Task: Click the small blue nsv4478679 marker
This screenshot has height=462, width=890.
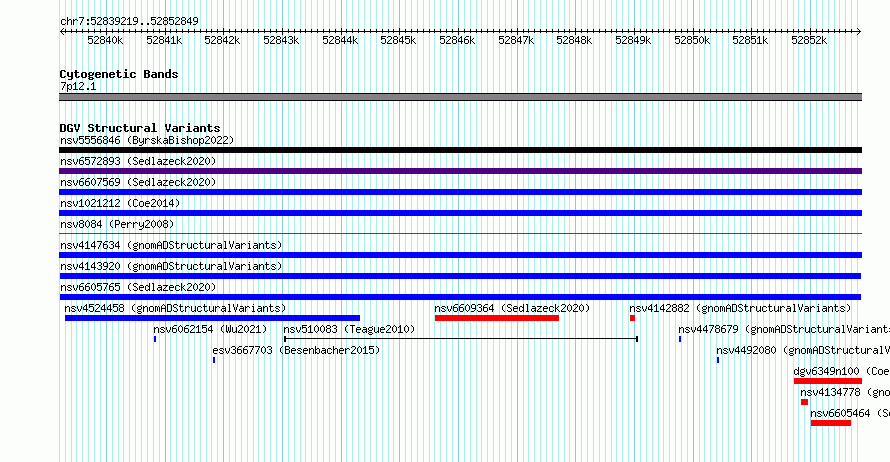Action: [680, 339]
